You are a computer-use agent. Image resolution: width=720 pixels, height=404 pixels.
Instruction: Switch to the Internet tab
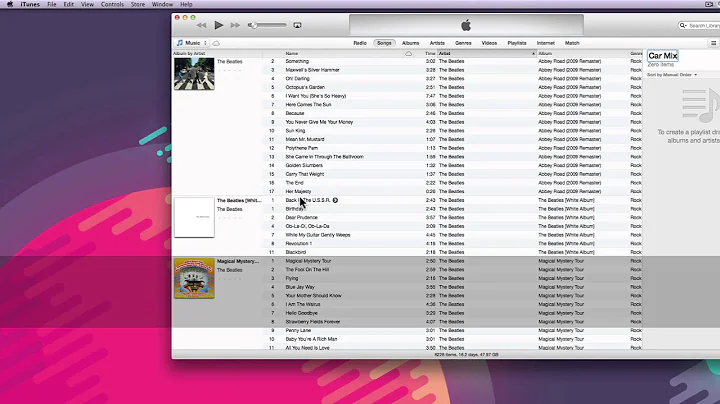coord(546,43)
